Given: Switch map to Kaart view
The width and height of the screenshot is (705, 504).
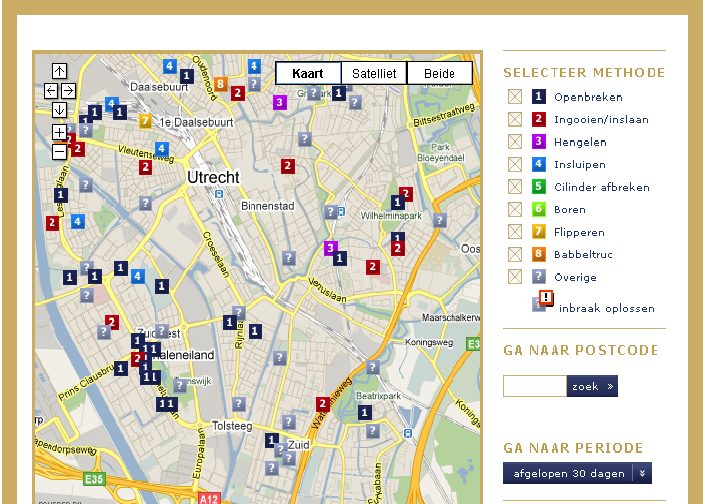Looking at the screenshot, I should coord(308,73).
